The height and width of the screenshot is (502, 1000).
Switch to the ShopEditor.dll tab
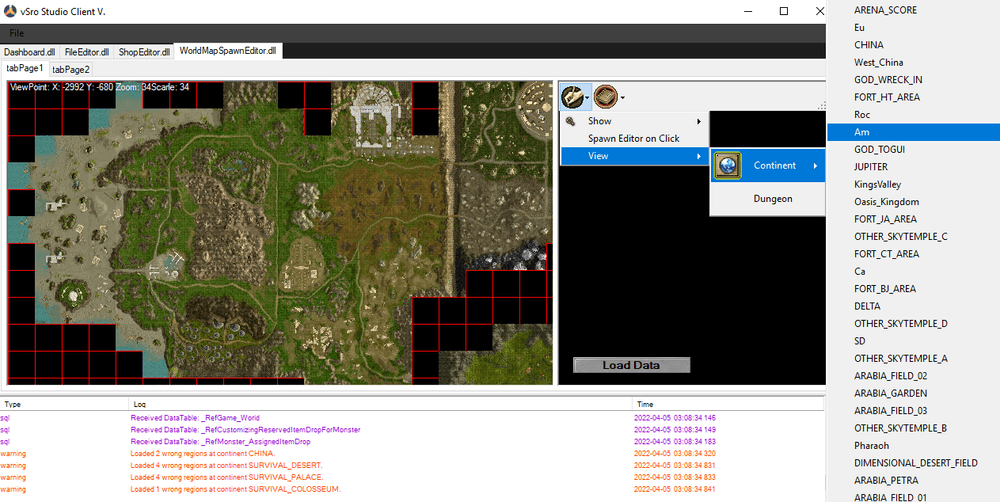144,51
